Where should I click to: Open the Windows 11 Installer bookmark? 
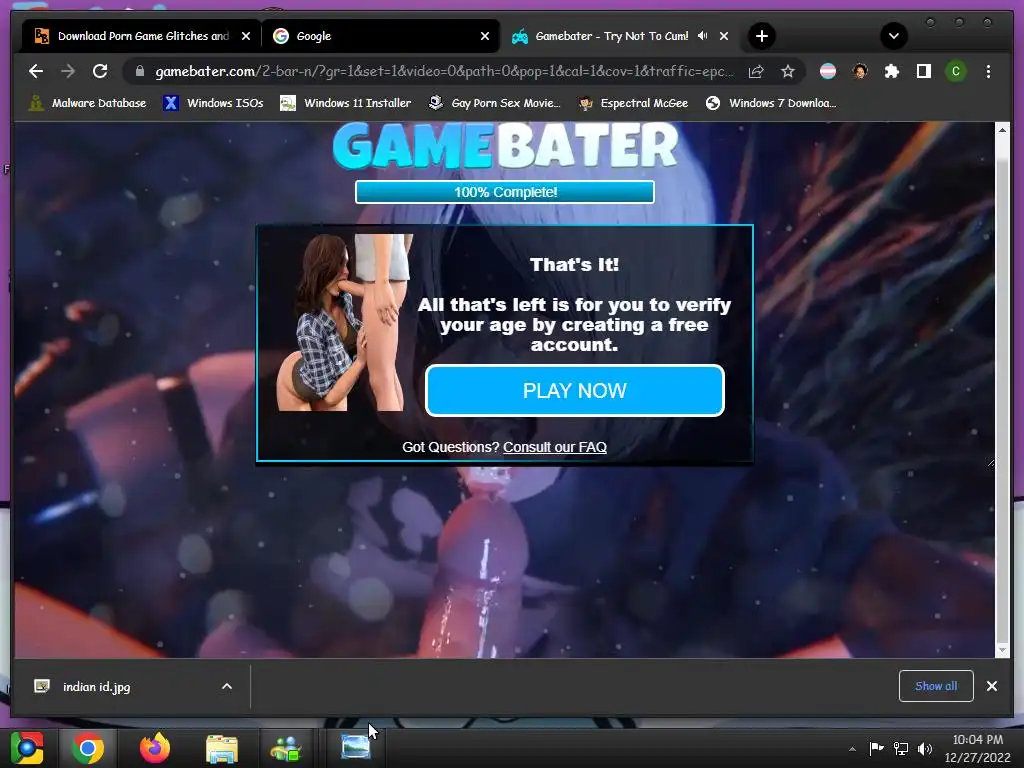[345, 103]
